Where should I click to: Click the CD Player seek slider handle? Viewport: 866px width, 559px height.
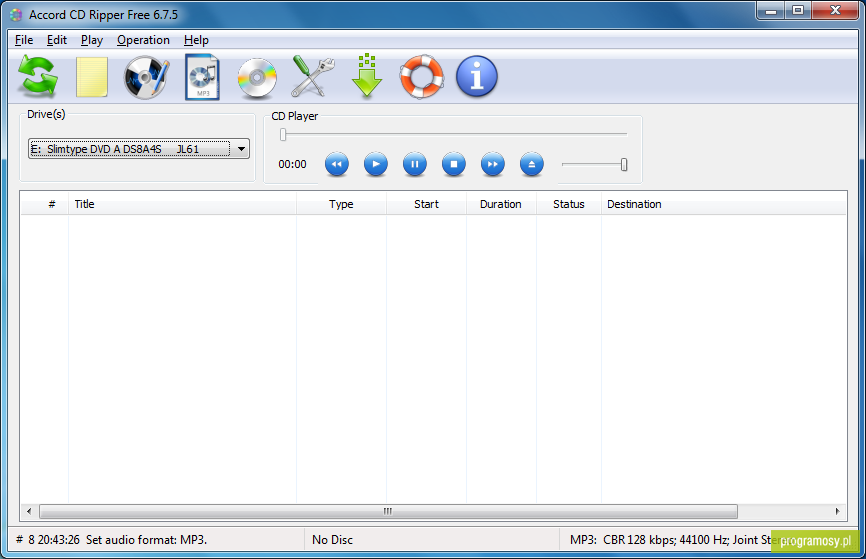[283, 134]
